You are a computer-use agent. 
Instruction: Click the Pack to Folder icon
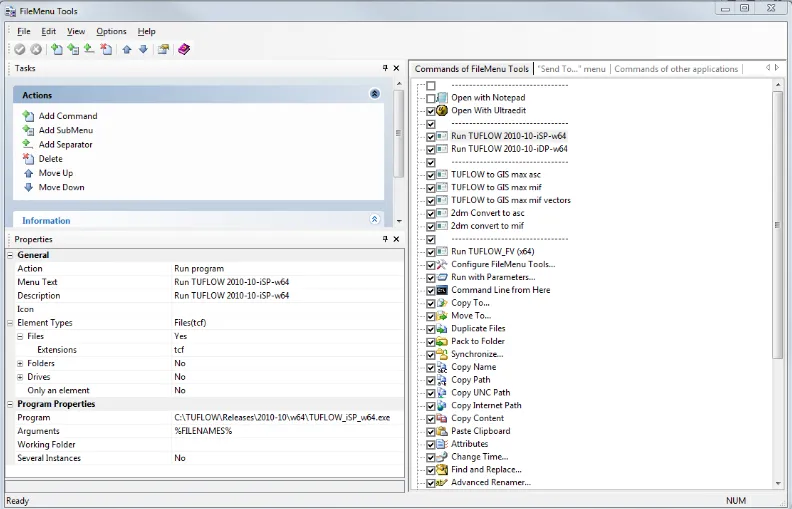pyautogui.click(x=442, y=341)
